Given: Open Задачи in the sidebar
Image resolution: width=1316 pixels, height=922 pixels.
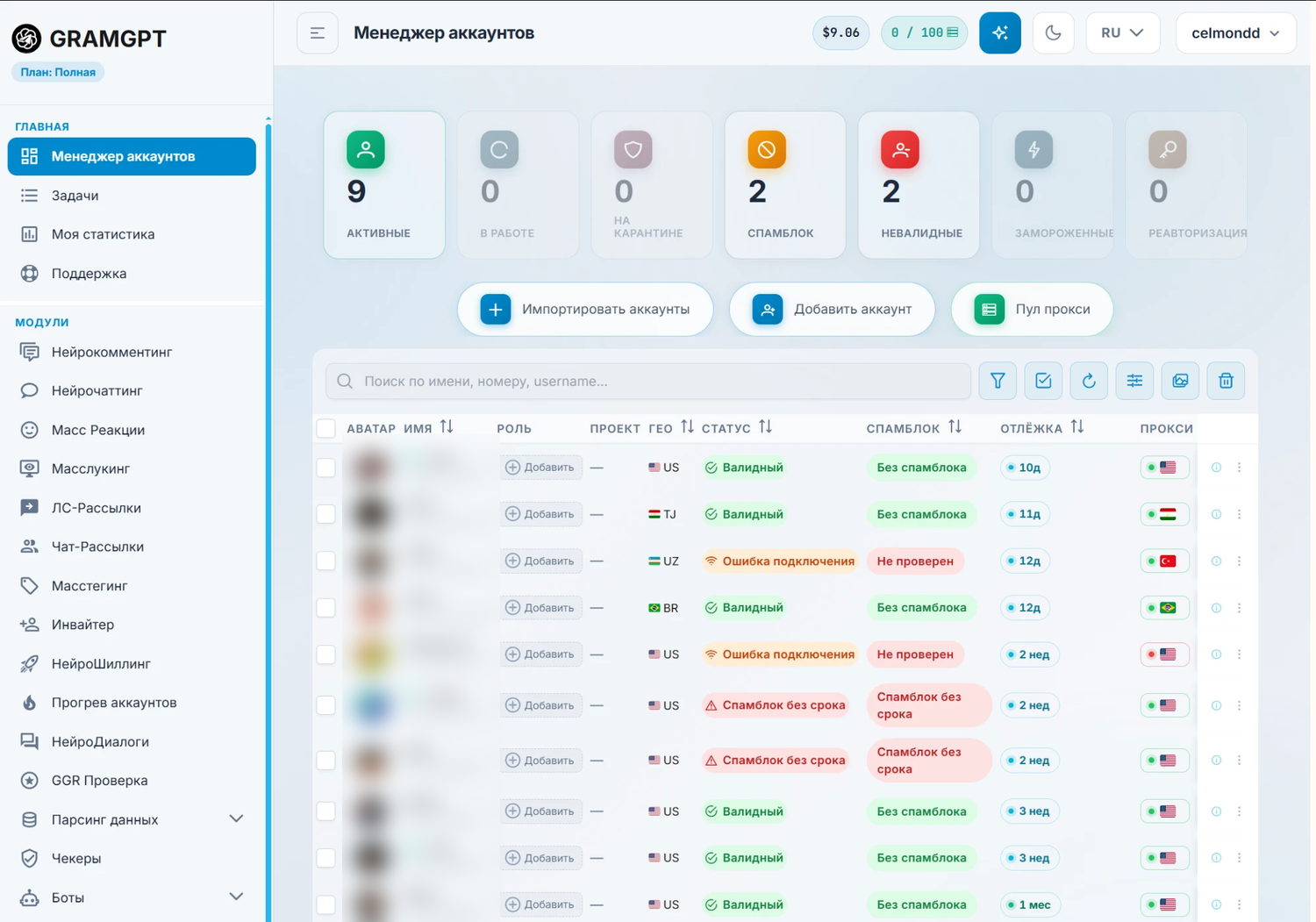Looking at the screenshot, I should tap(132, 196).
